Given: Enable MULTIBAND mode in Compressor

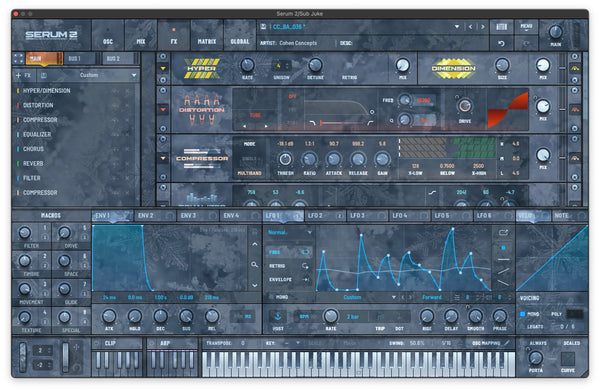Looking at the screenshot, I should (249, 173).
